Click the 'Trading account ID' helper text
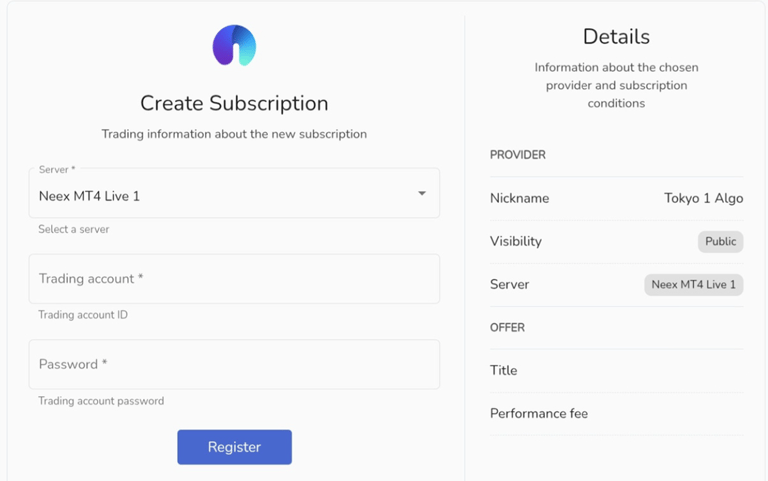The width and height of the screenshot is (768, 481). point(83,315)
